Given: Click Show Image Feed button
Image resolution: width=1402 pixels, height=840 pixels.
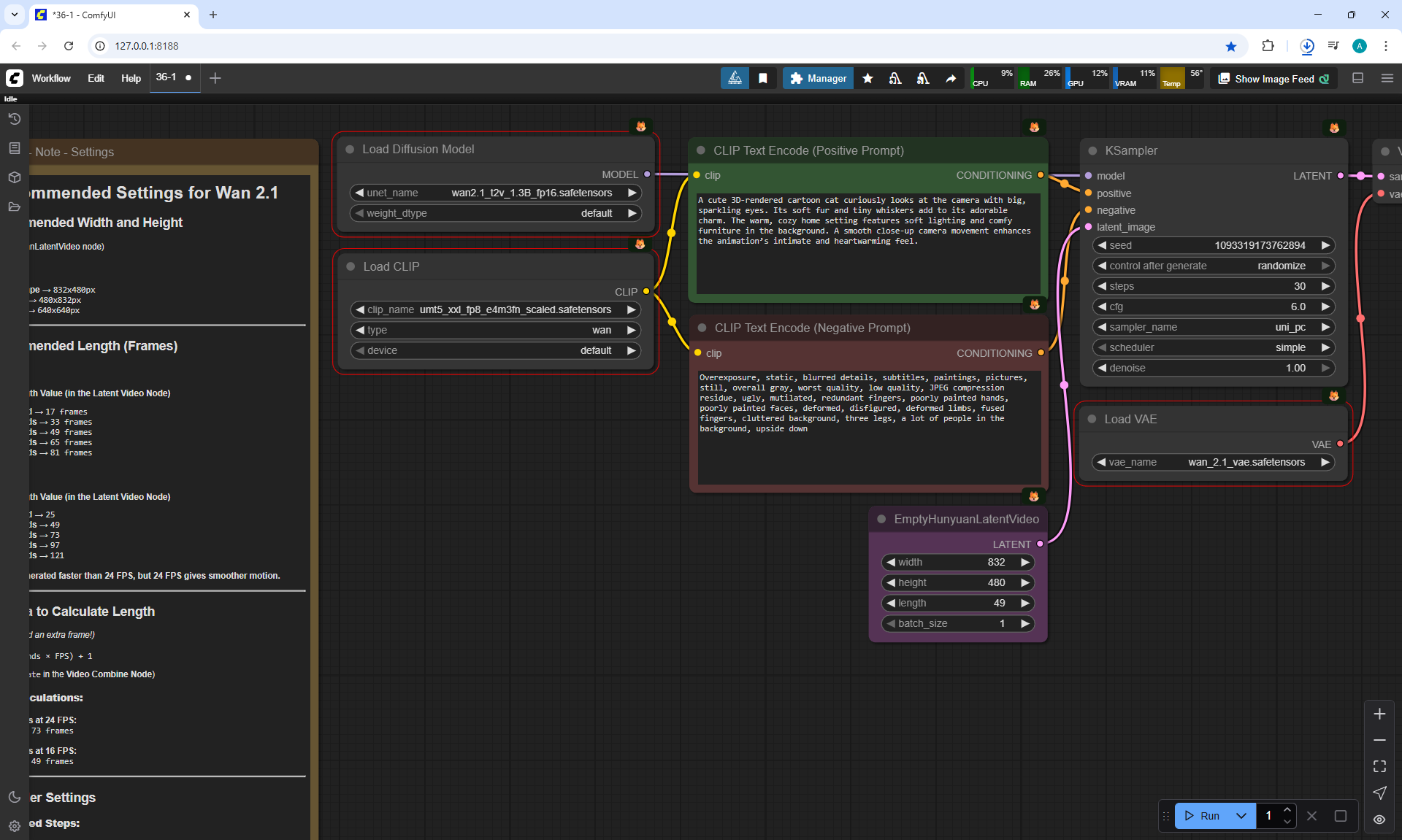Looking at the screenshot, I should point(1273,79).
